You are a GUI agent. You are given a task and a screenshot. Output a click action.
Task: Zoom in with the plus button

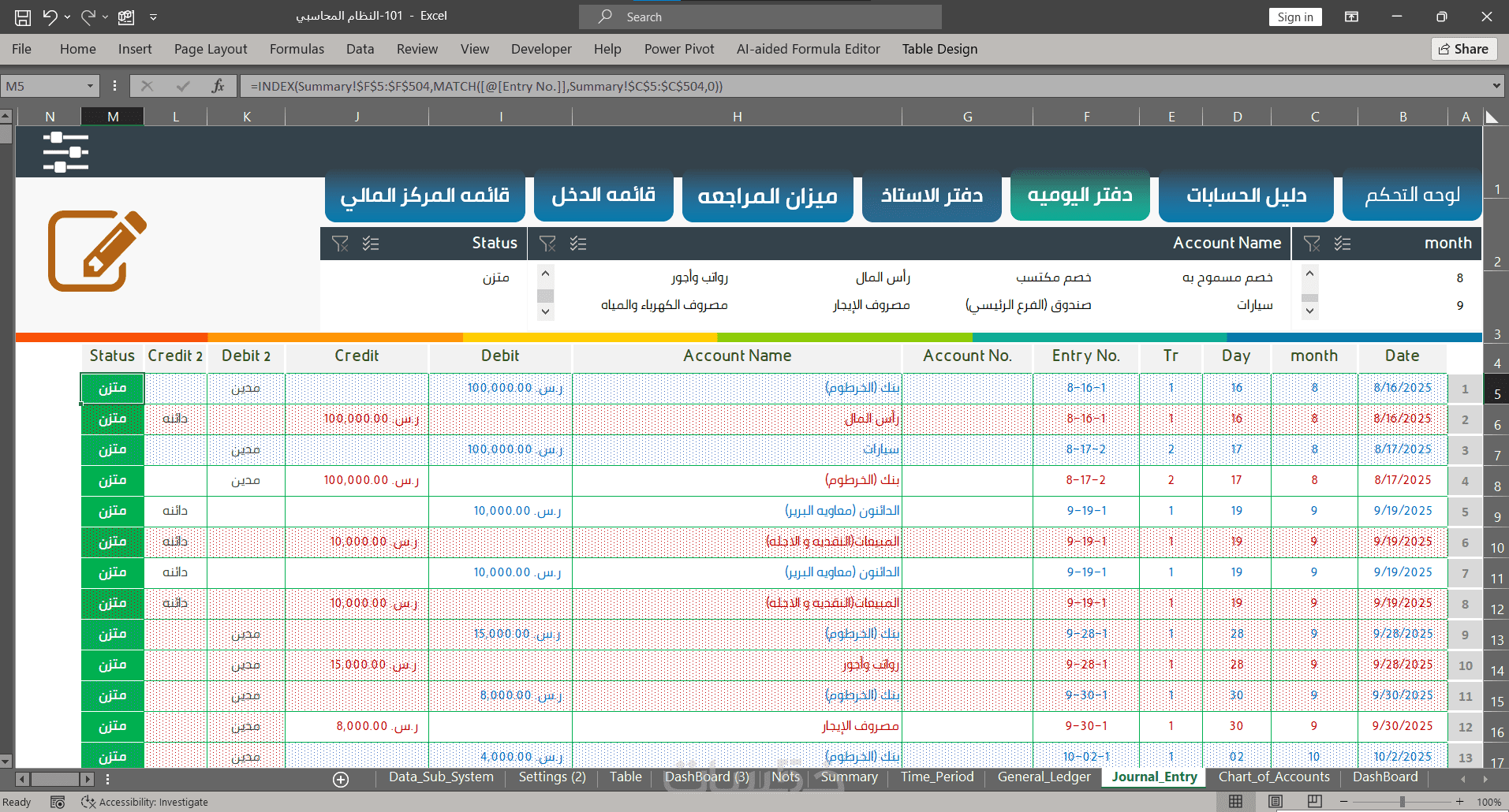click(1459, 802)
